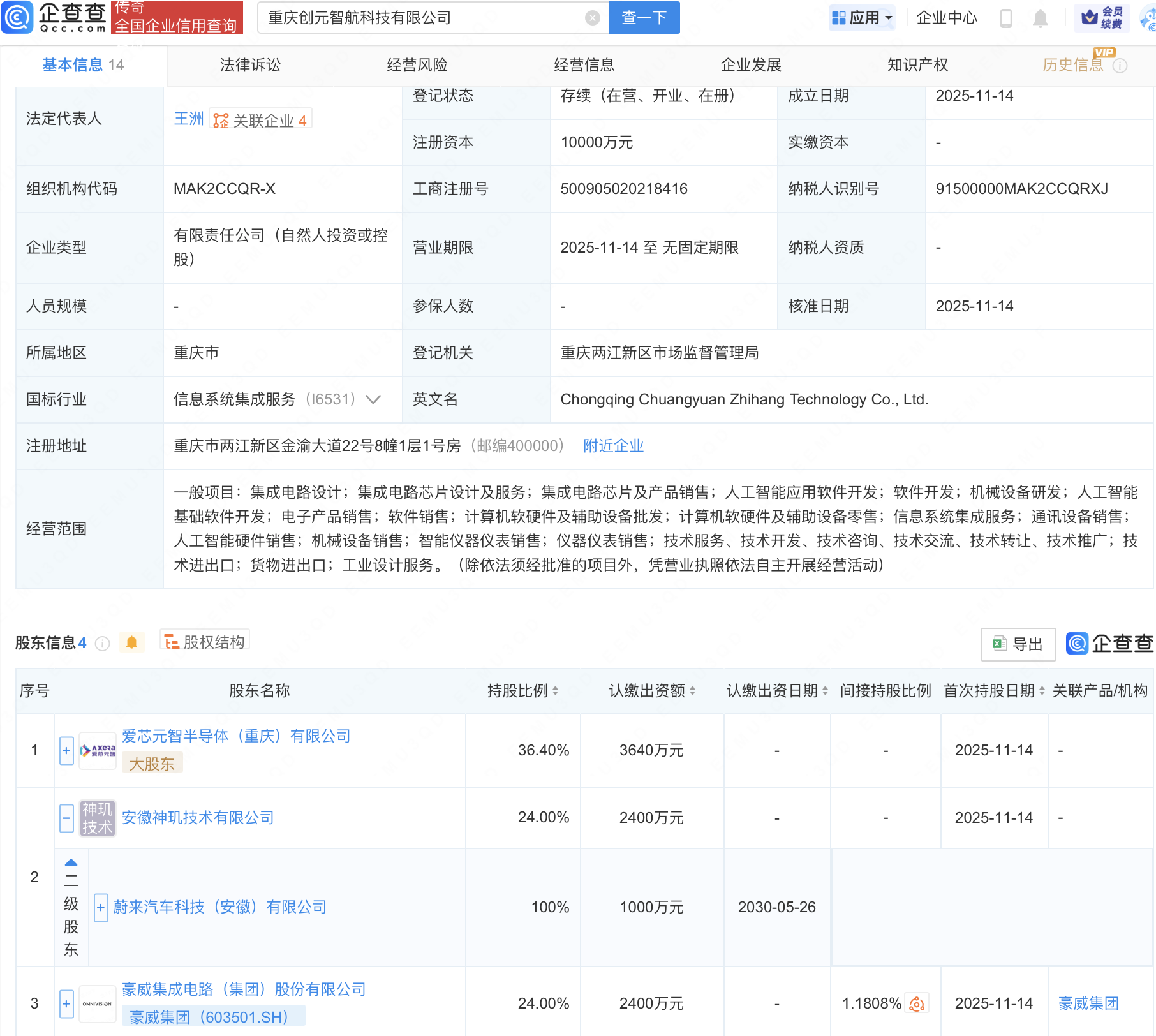The image size is (1156, 1036).
Task: Click the notification bell in header
Action: pyautogui.click(x=1040, y=18)
